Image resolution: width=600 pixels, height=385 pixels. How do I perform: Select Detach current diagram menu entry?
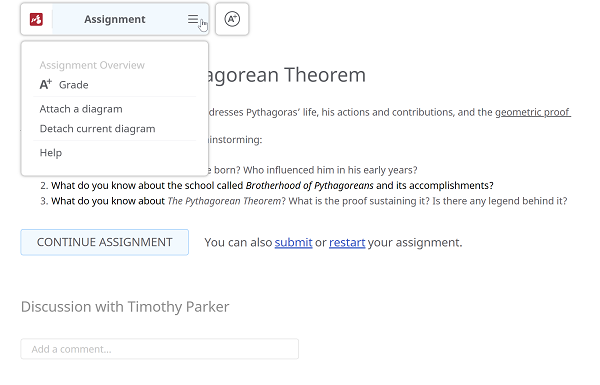[98, 129]
